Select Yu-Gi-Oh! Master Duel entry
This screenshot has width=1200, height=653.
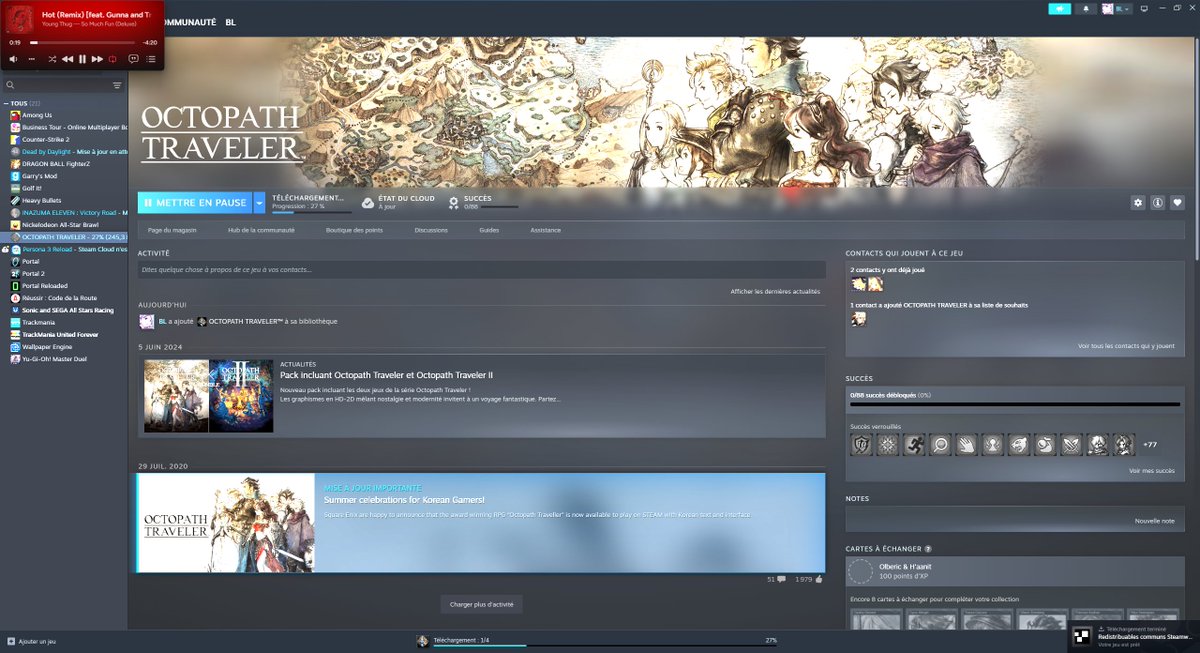coord(54,358)
